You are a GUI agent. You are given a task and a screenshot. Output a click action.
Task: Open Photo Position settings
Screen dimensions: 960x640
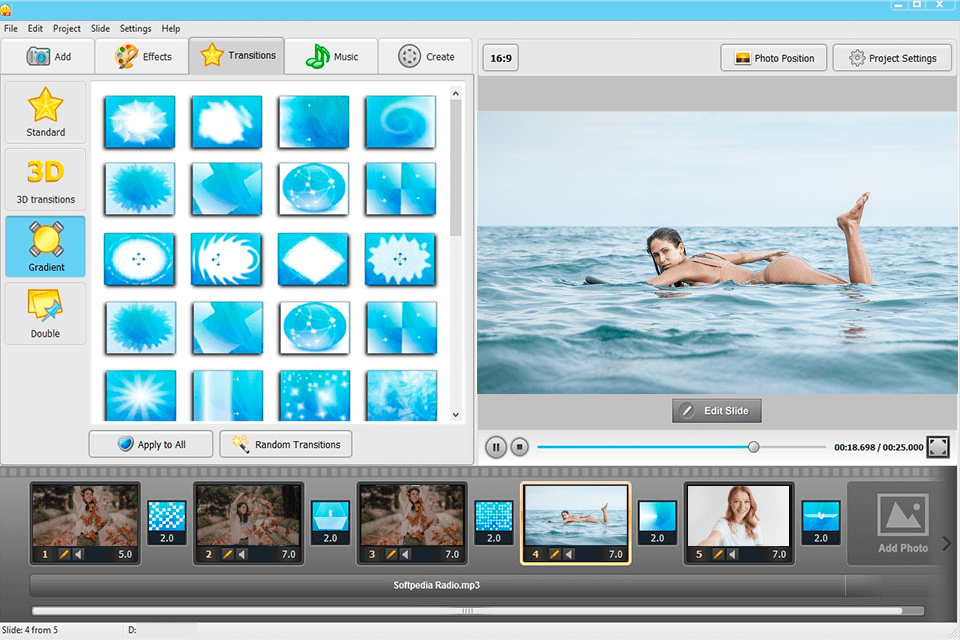coord(774,58)
